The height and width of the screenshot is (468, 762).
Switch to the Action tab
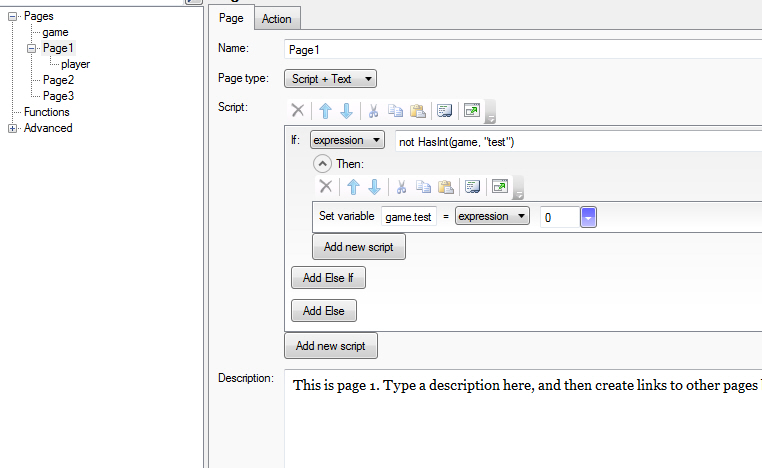coord(277,19)
